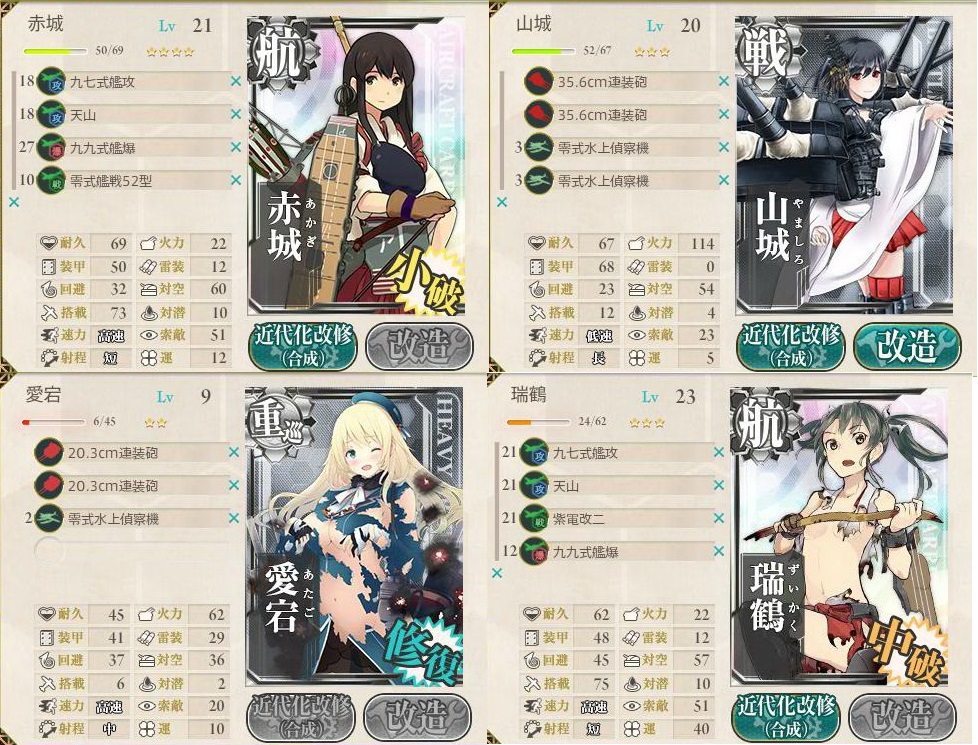The height and width of the screenshot is (745, 978).
Task: Click Atago's 零式水上偵察機 seaplane icon
Action: point(49,519)
